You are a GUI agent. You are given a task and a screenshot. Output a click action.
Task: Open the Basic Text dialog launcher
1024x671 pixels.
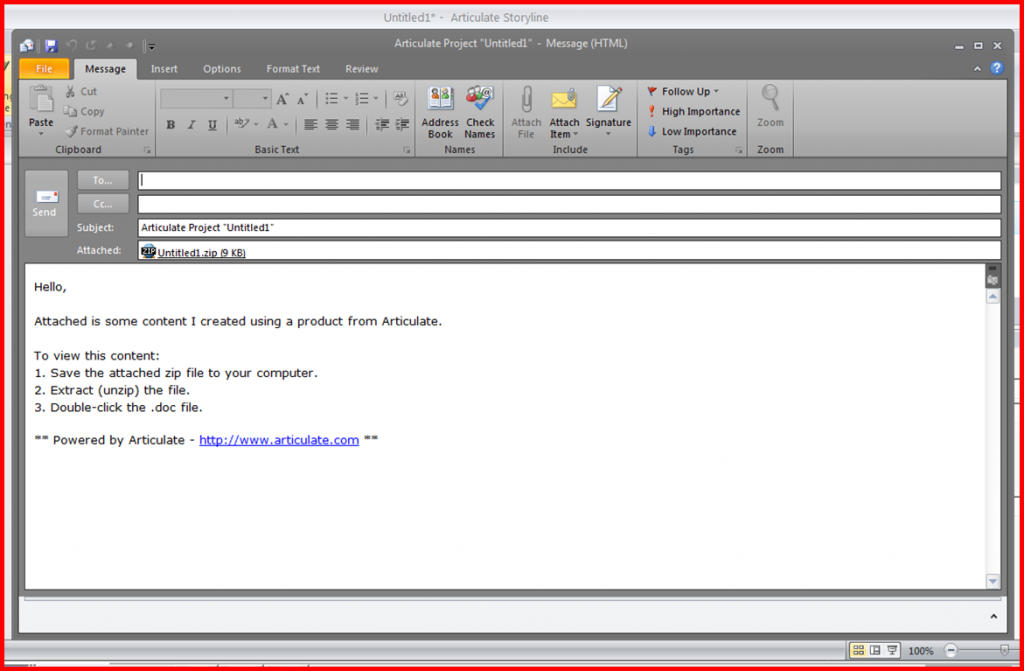point(407,150)
